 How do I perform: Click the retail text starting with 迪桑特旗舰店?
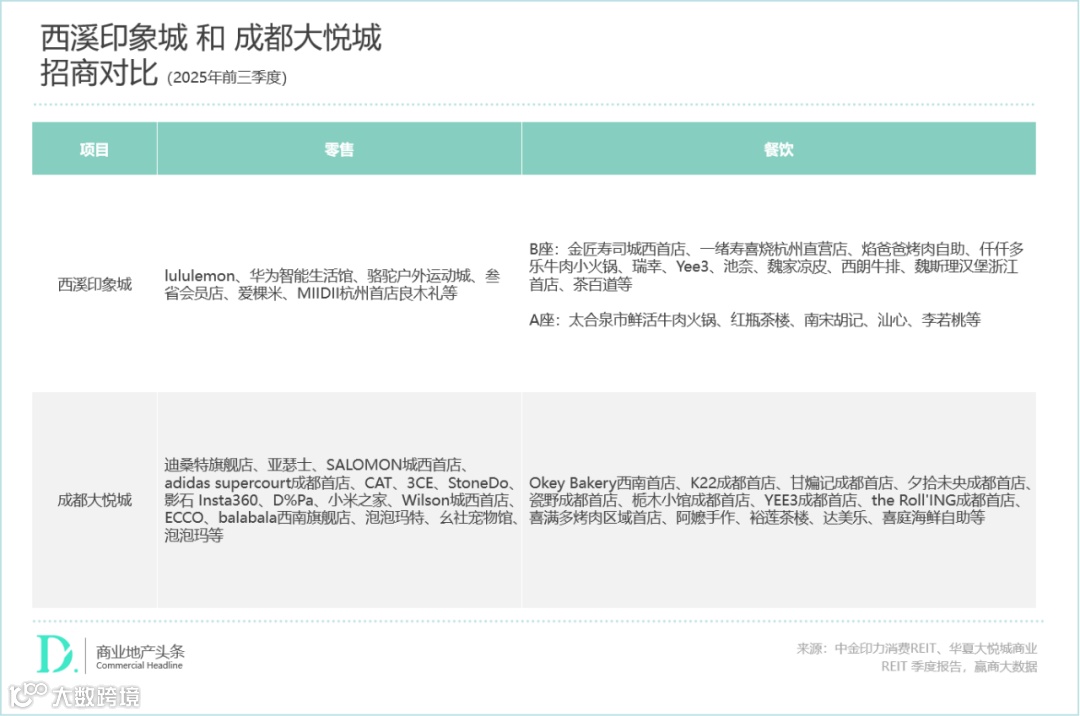(340, 500)
